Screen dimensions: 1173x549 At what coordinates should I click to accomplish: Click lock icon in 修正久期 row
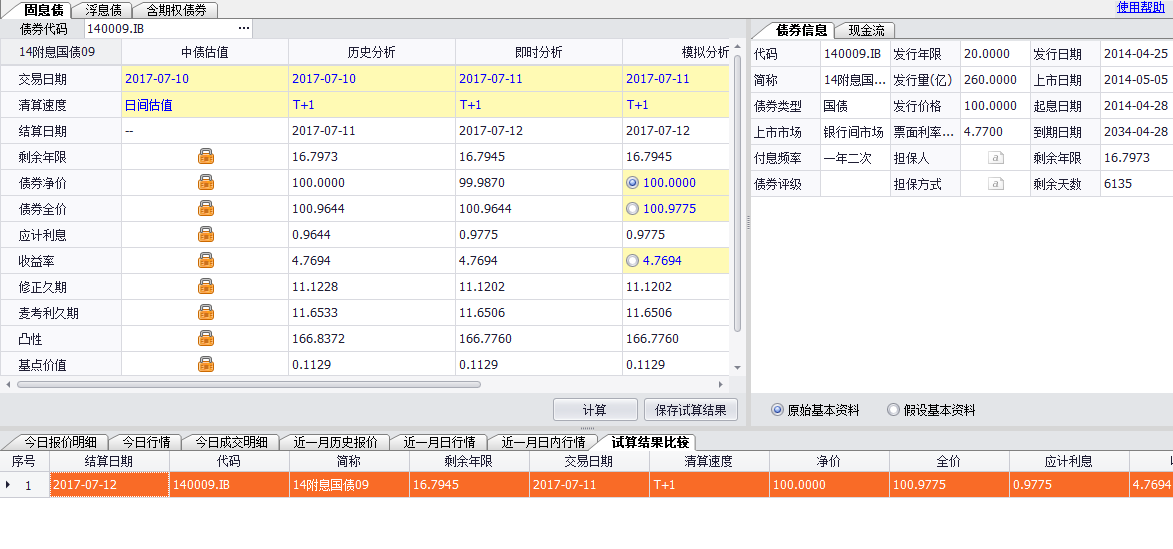pos(206,286)
